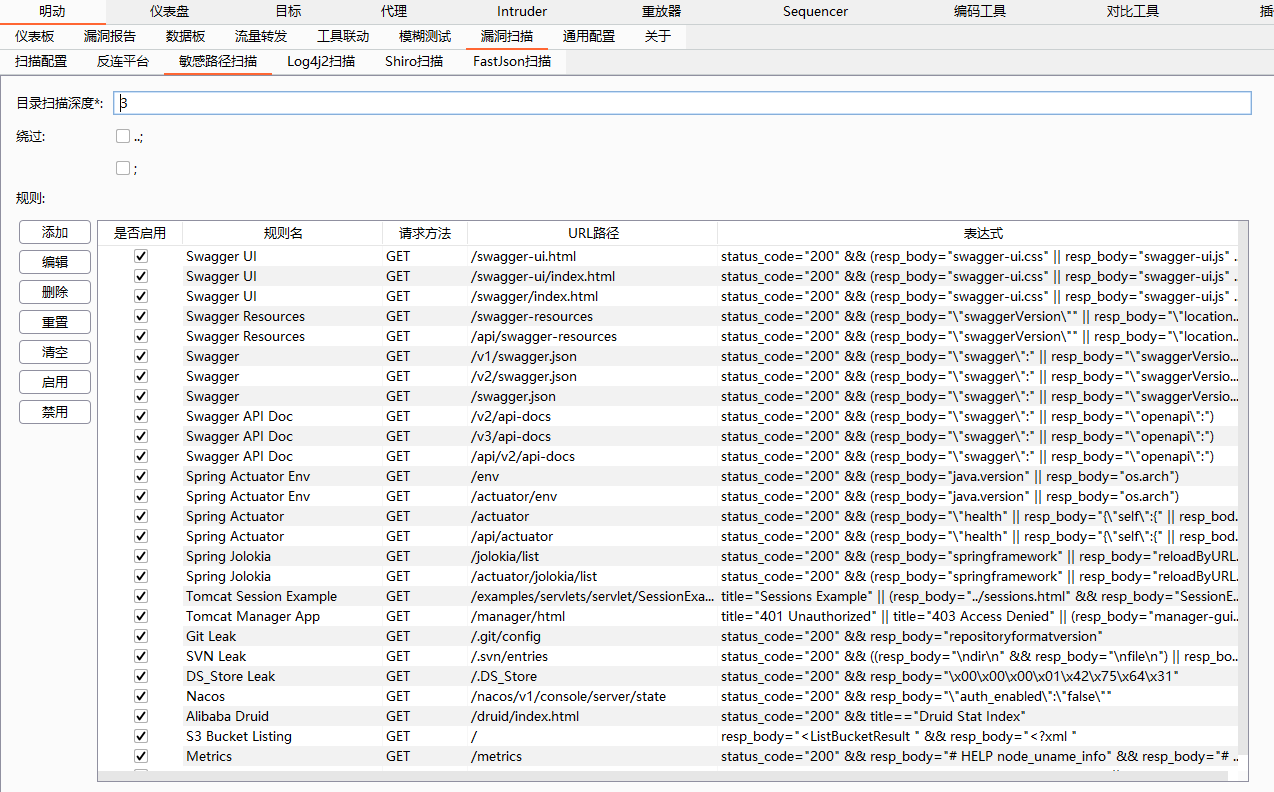
Task: Disable the Nacos rule checkbox
Action: point(141,696)
